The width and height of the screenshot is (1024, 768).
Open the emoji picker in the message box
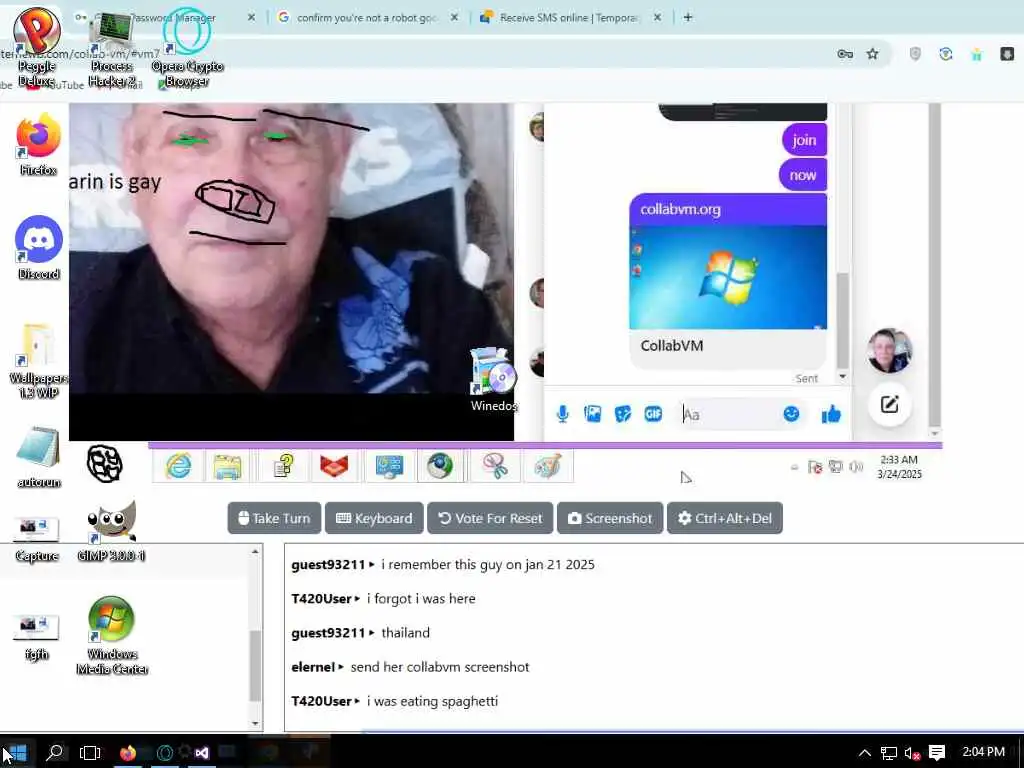pyautogui.click(x=791, y=414)
